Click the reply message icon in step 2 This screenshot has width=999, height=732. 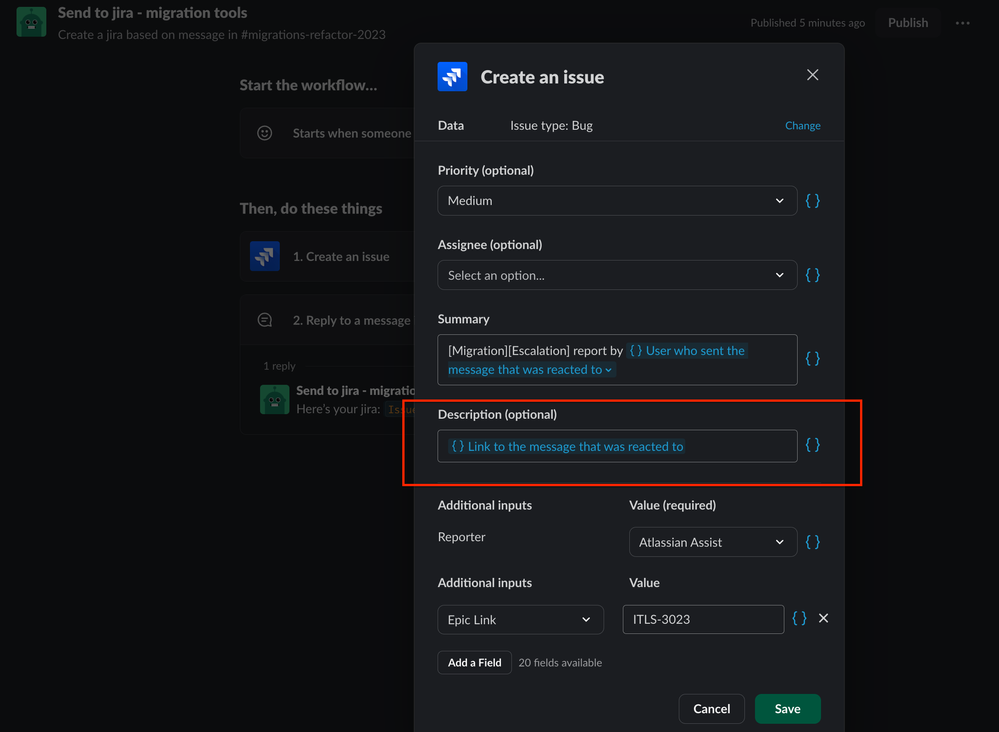pos(264,320)
